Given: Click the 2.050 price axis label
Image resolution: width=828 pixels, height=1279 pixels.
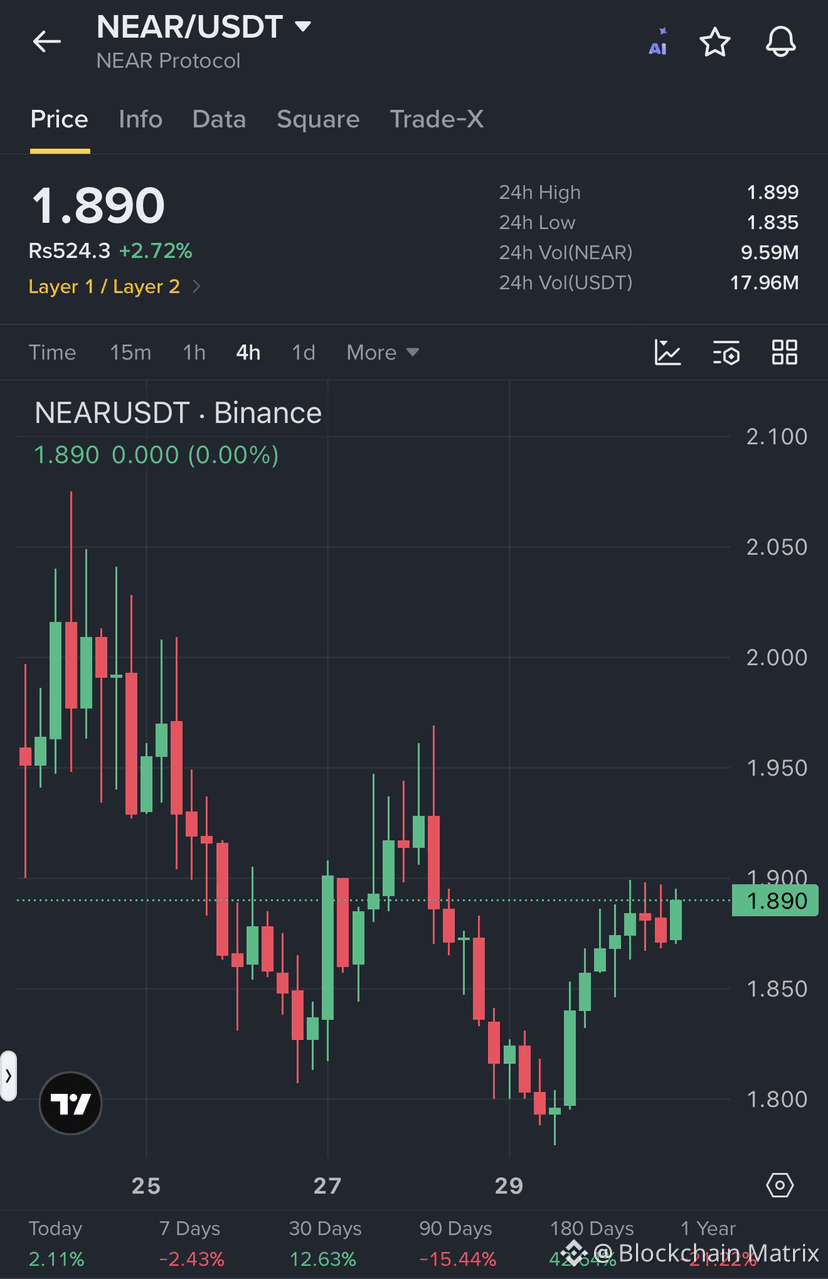Looking at the screenshot, I should 777,547.
